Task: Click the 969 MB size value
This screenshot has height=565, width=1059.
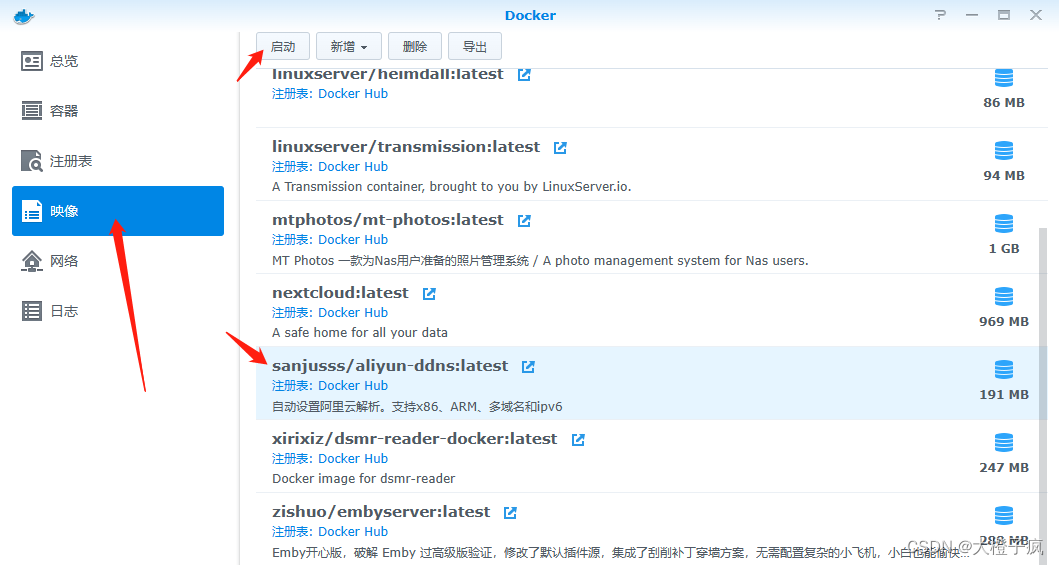Action: pyautogui.click(x=1004, y=322)
